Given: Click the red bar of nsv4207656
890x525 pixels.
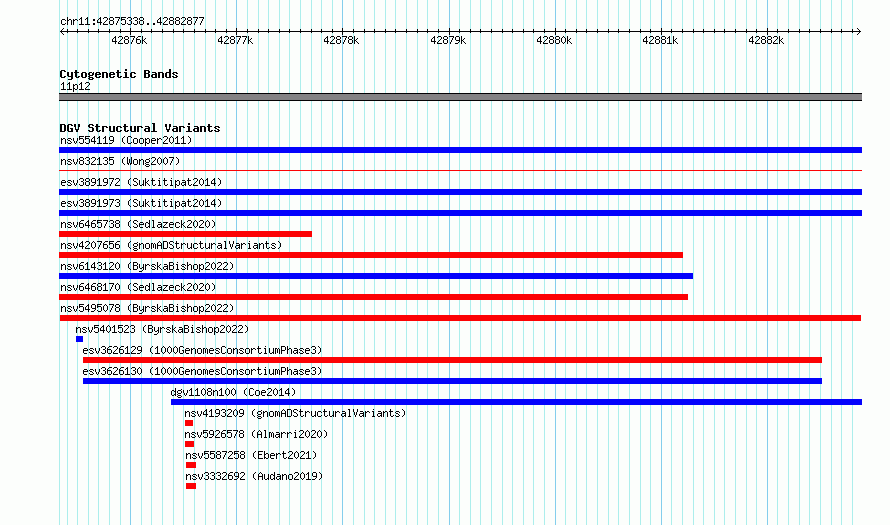Looking at the screenshot, I should [371, 255].
